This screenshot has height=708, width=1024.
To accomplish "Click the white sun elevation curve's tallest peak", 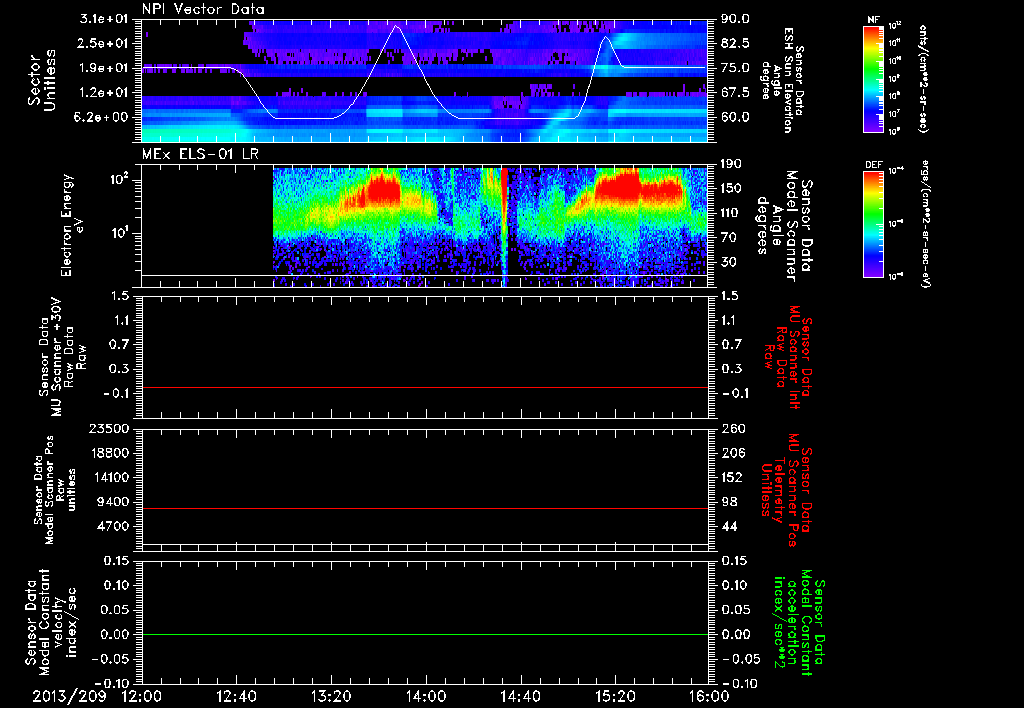I will [395, 25].
